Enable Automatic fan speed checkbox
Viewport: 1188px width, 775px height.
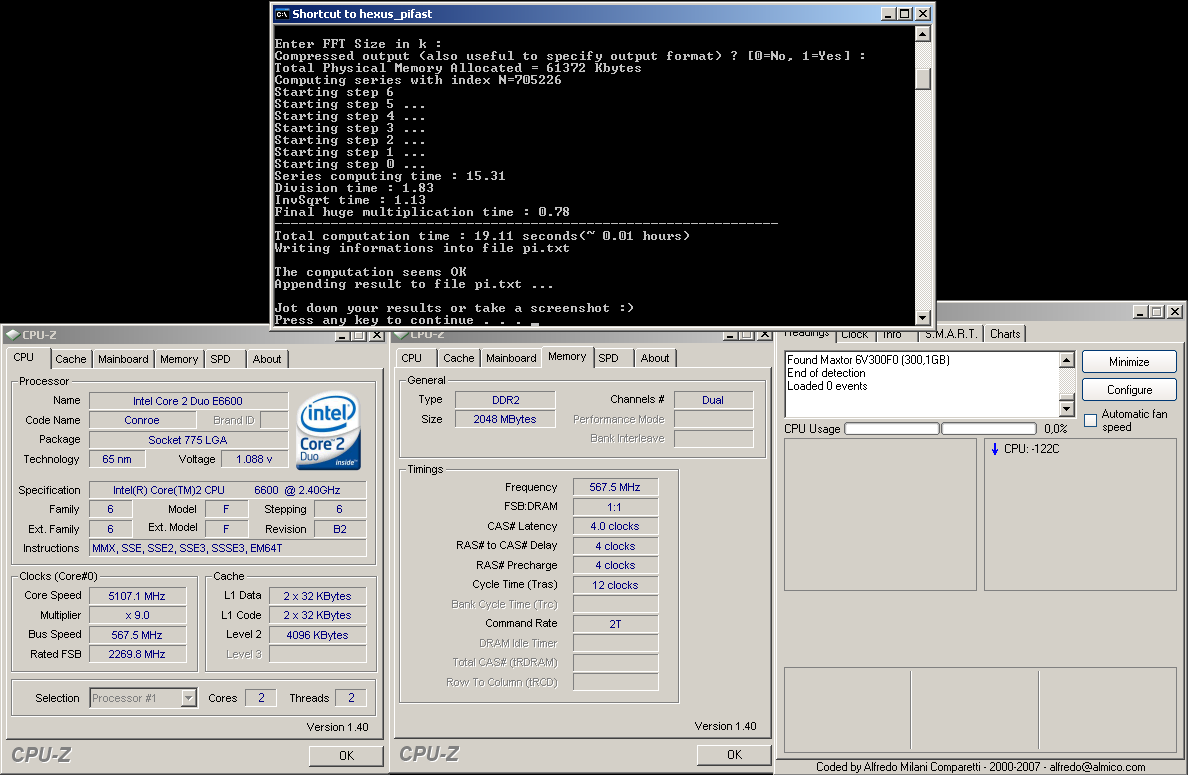[1090, 420]
